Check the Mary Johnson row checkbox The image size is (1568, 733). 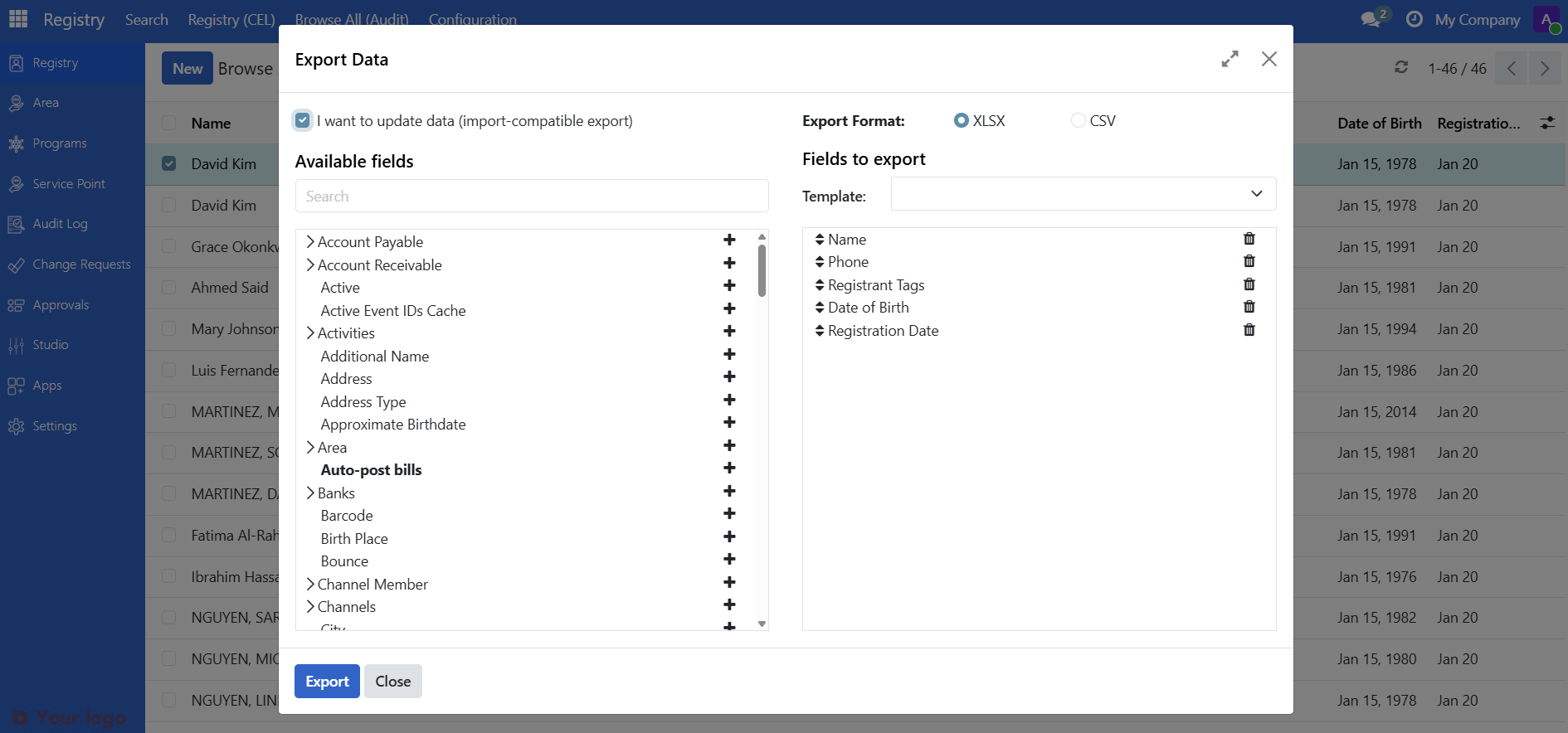(x=169, y=328)
